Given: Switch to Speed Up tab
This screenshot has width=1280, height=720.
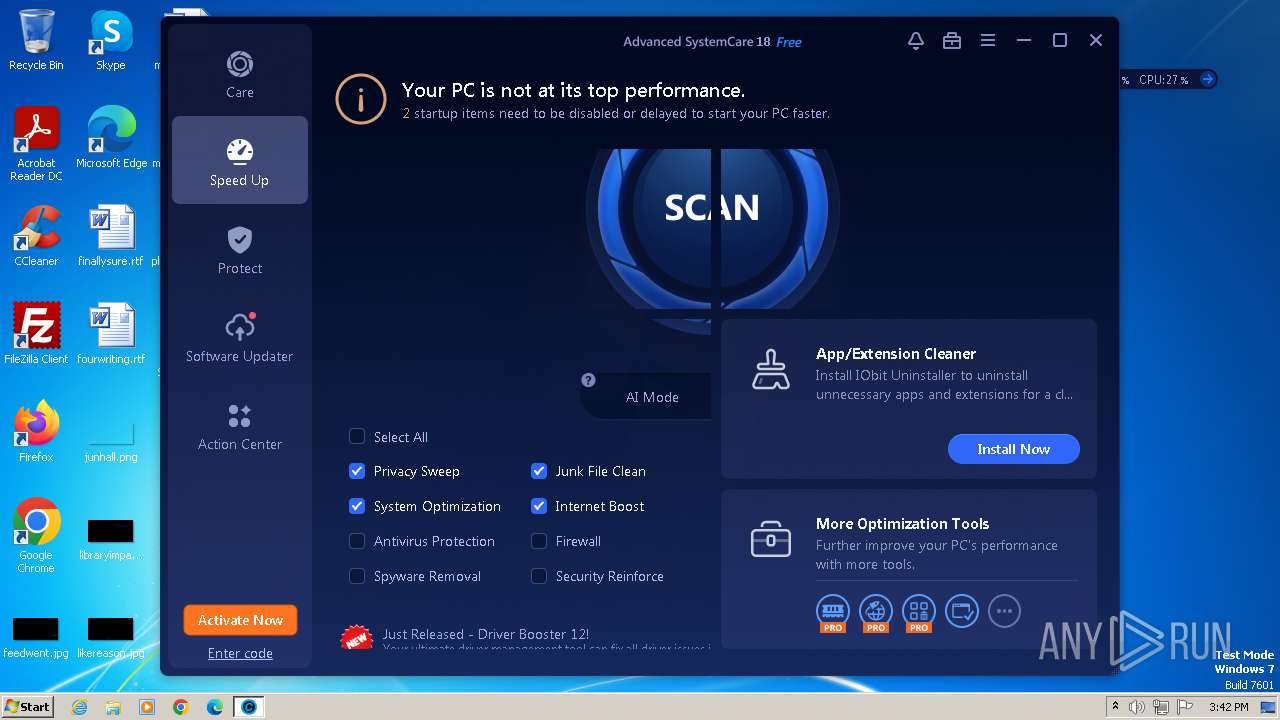Looking at the screenshot, I should 240,160.
